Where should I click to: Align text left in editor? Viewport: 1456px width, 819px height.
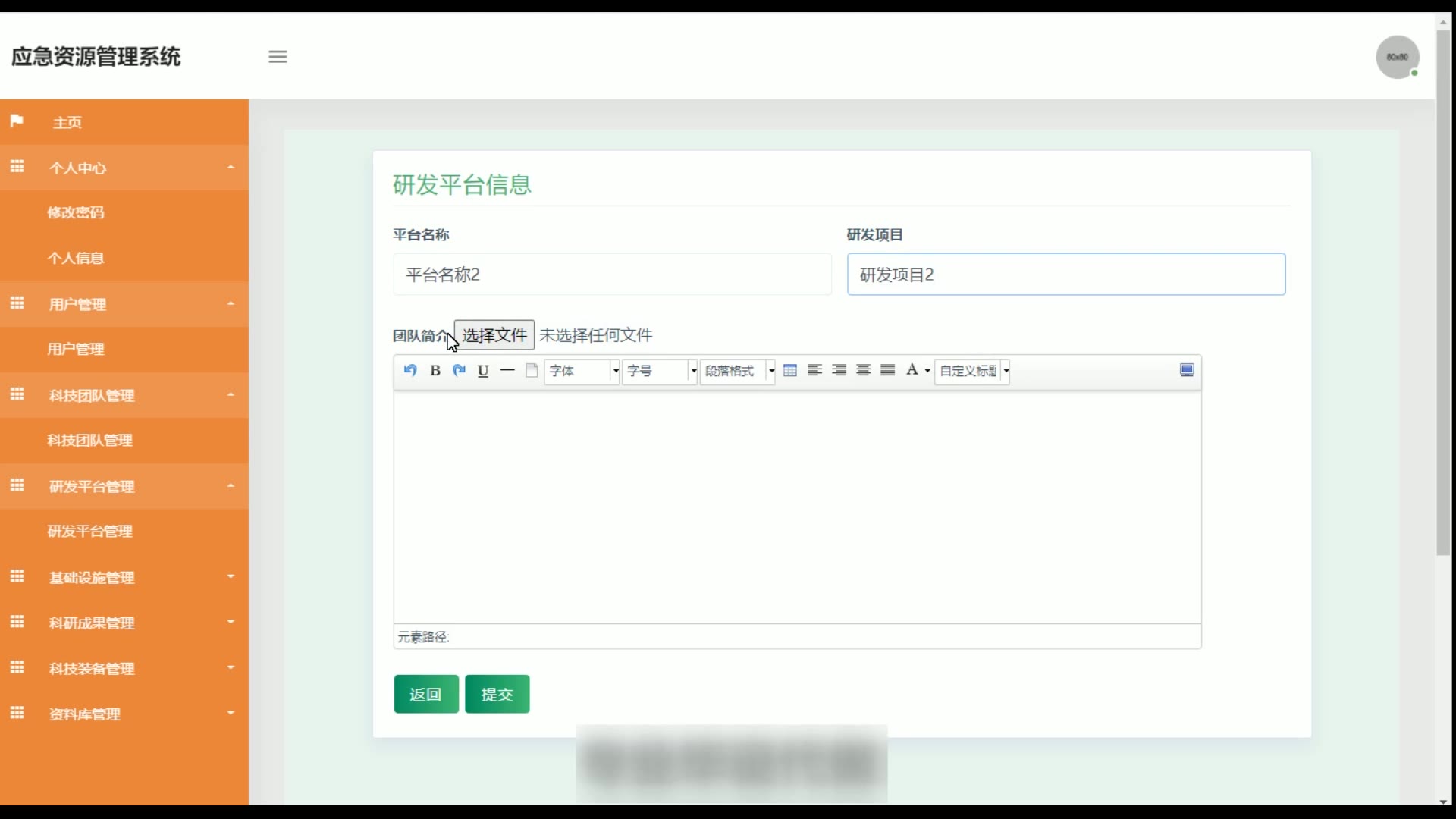(814, 370)
